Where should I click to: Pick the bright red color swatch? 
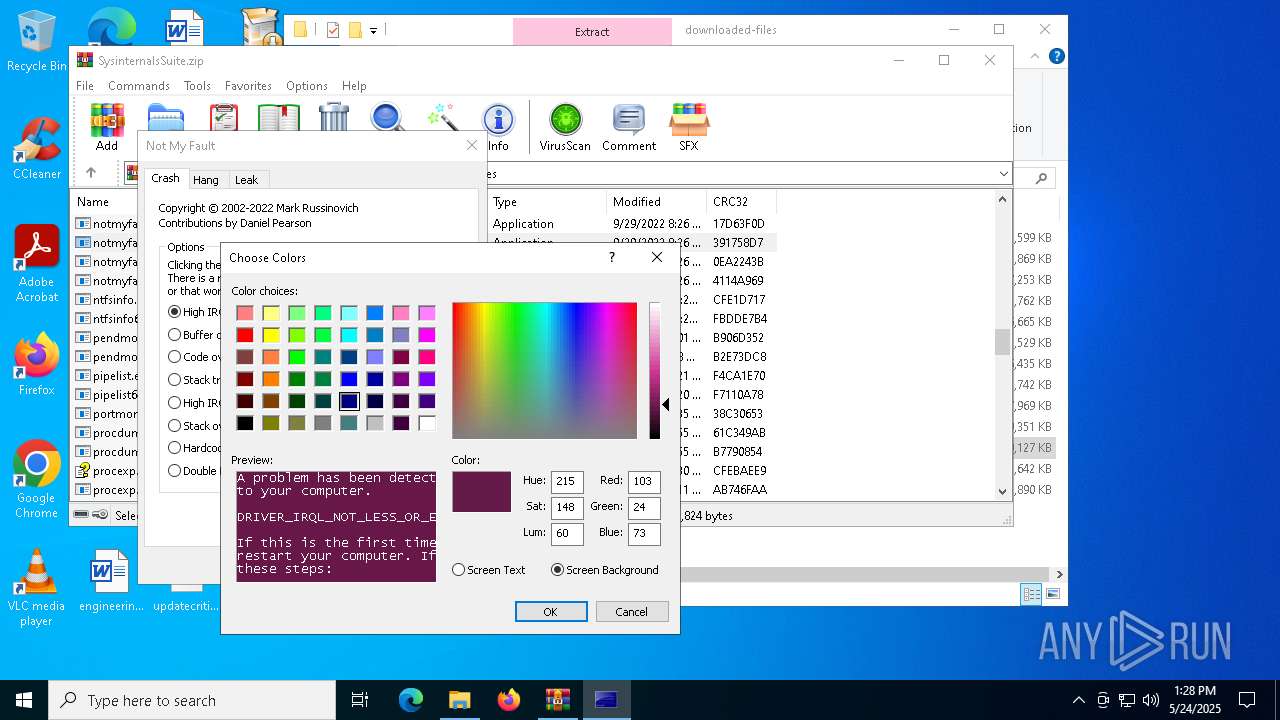(245, 335)
